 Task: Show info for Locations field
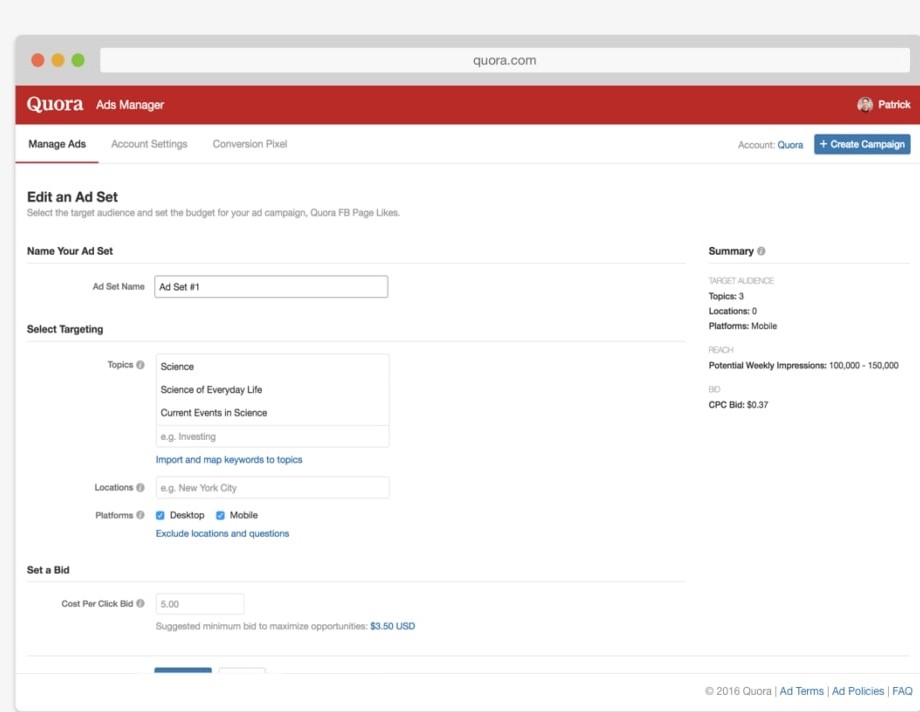tap(140, 487)
